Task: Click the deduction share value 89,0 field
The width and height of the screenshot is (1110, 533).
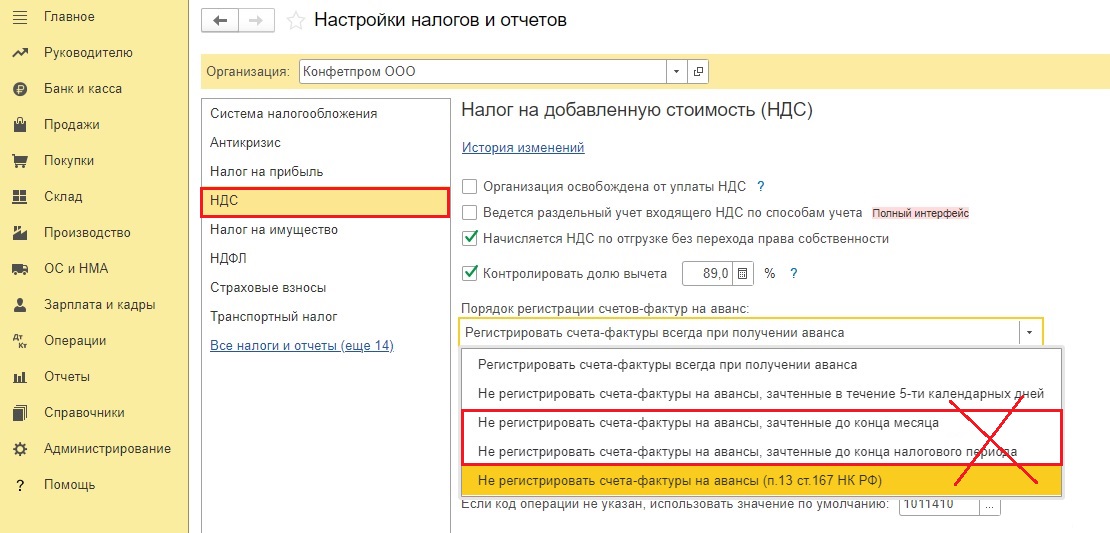Action: 708,273
